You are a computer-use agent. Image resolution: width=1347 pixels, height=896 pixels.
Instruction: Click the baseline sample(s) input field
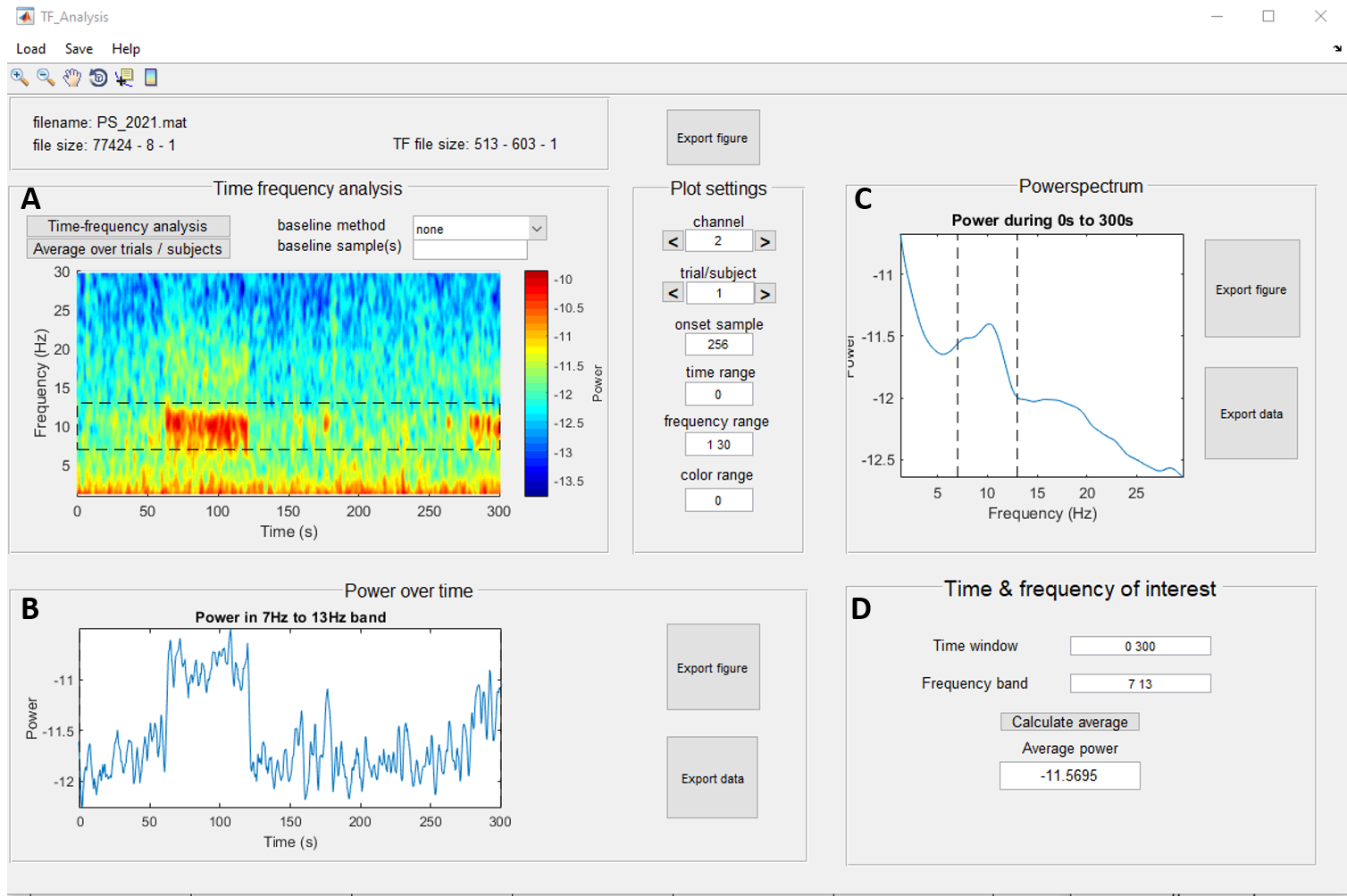click(470, 250)
